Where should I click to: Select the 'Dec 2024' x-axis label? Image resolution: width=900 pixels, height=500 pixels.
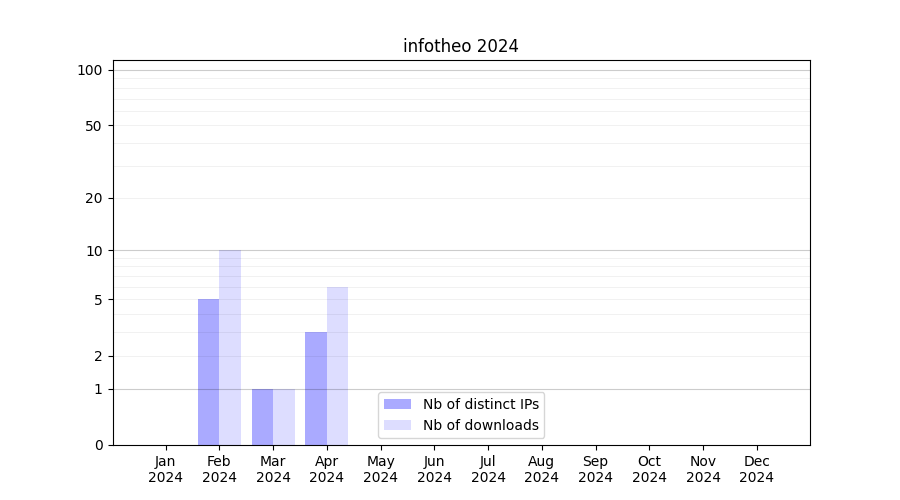coord(756,469)
